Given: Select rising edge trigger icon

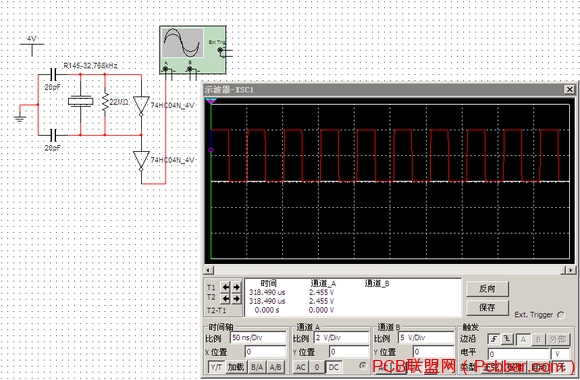Looking at the screenshot, I should coord(493,339).
